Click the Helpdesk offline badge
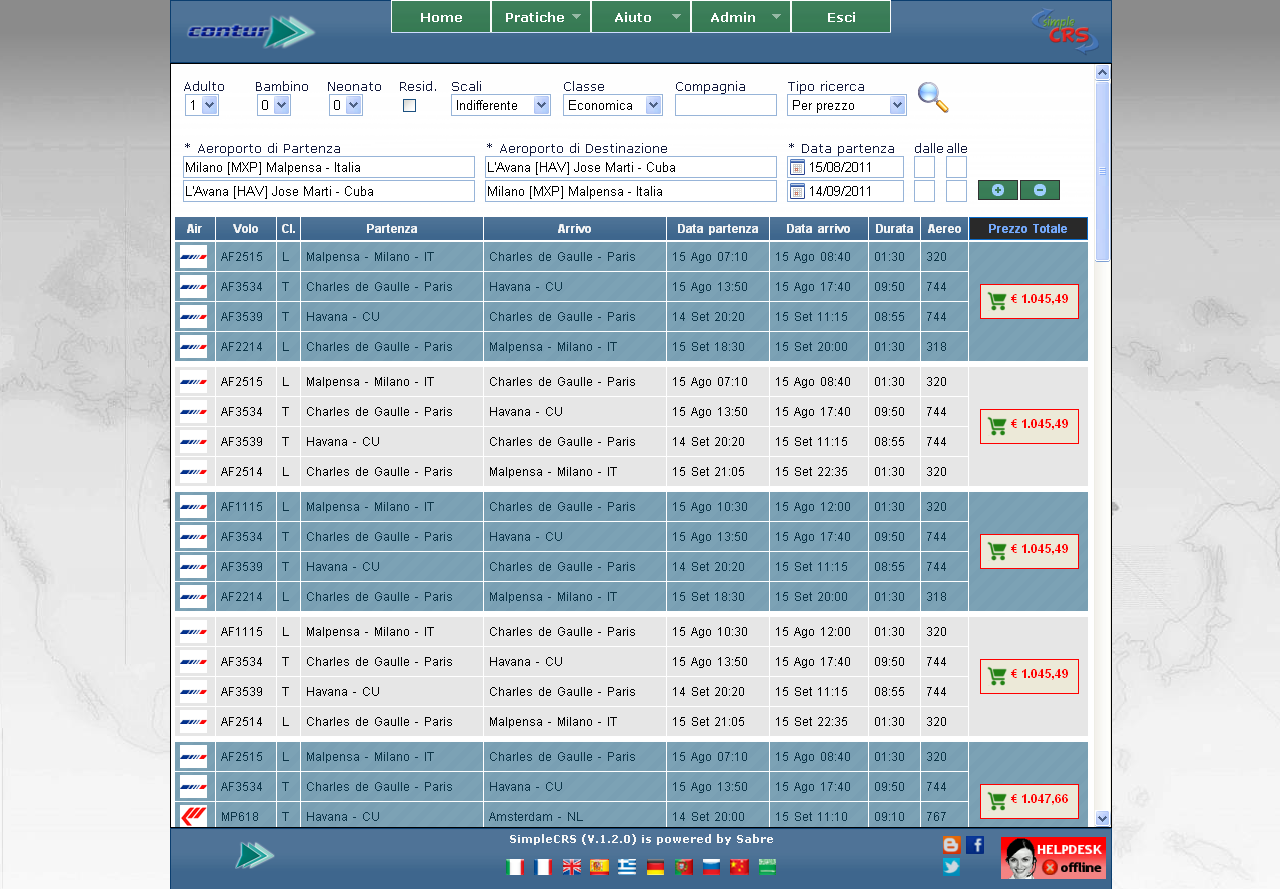 (x=1053, y=858)
